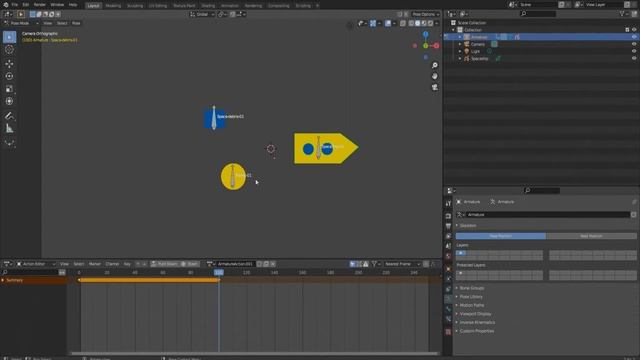
Task: Click Push Down button in Action Editor
Action: [x=164, y=264]
